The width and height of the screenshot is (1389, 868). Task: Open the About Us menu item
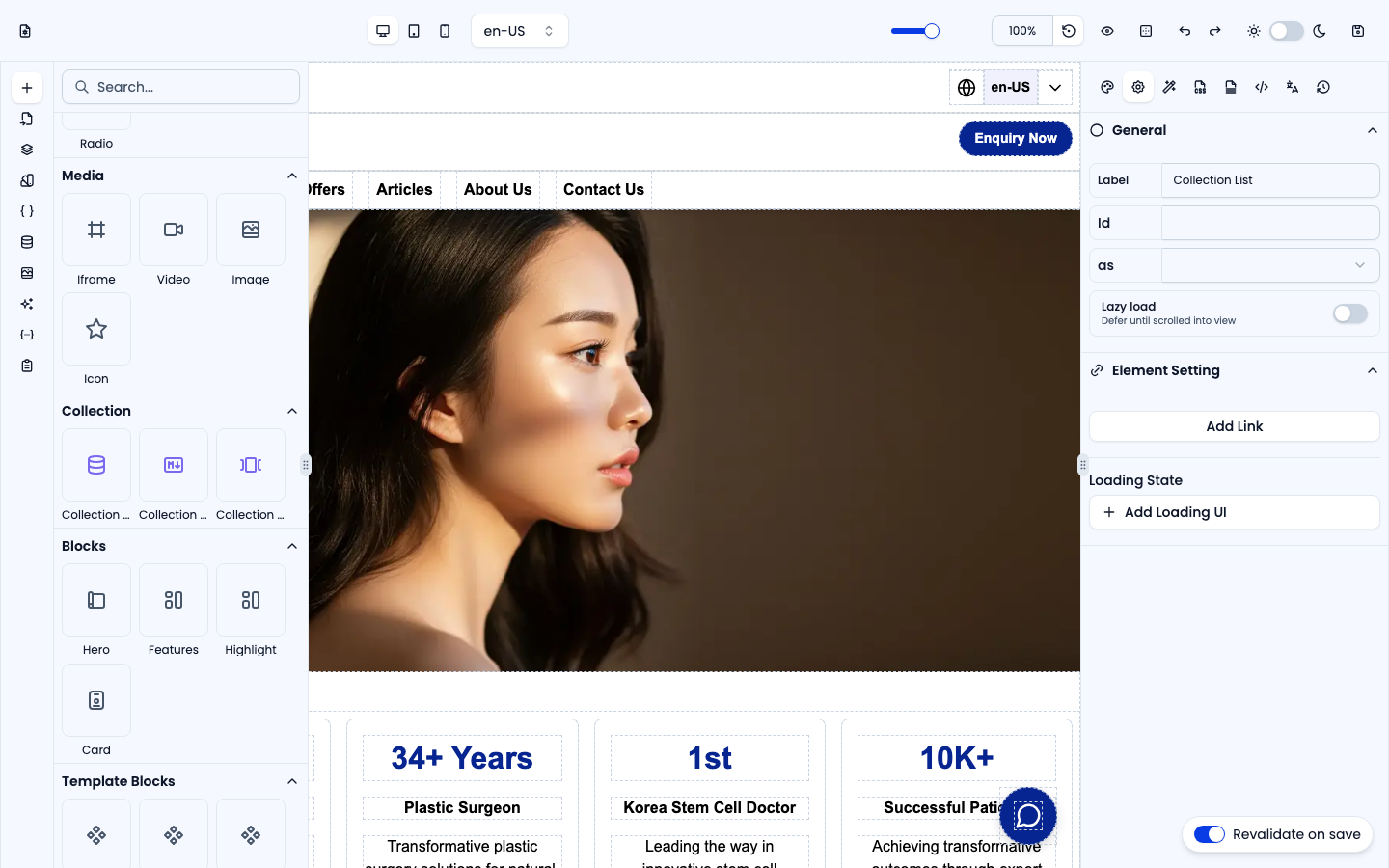coord(498,190)
